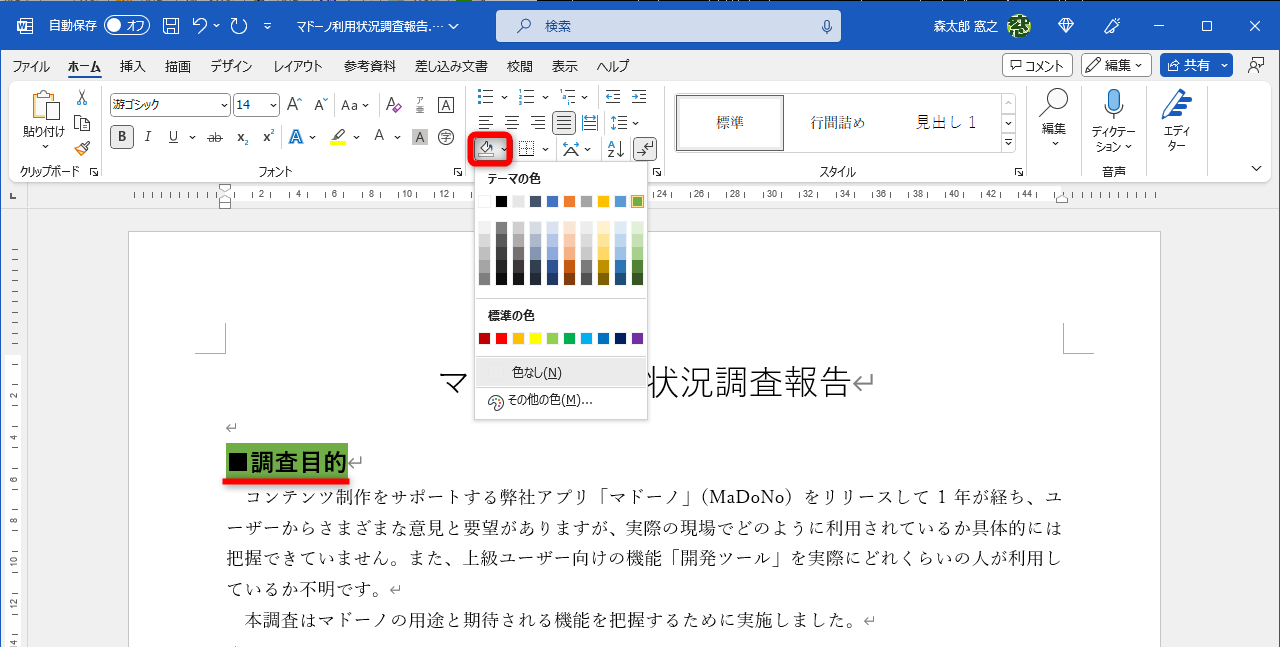Apply strikethrough formatting

tap(215, 137)
